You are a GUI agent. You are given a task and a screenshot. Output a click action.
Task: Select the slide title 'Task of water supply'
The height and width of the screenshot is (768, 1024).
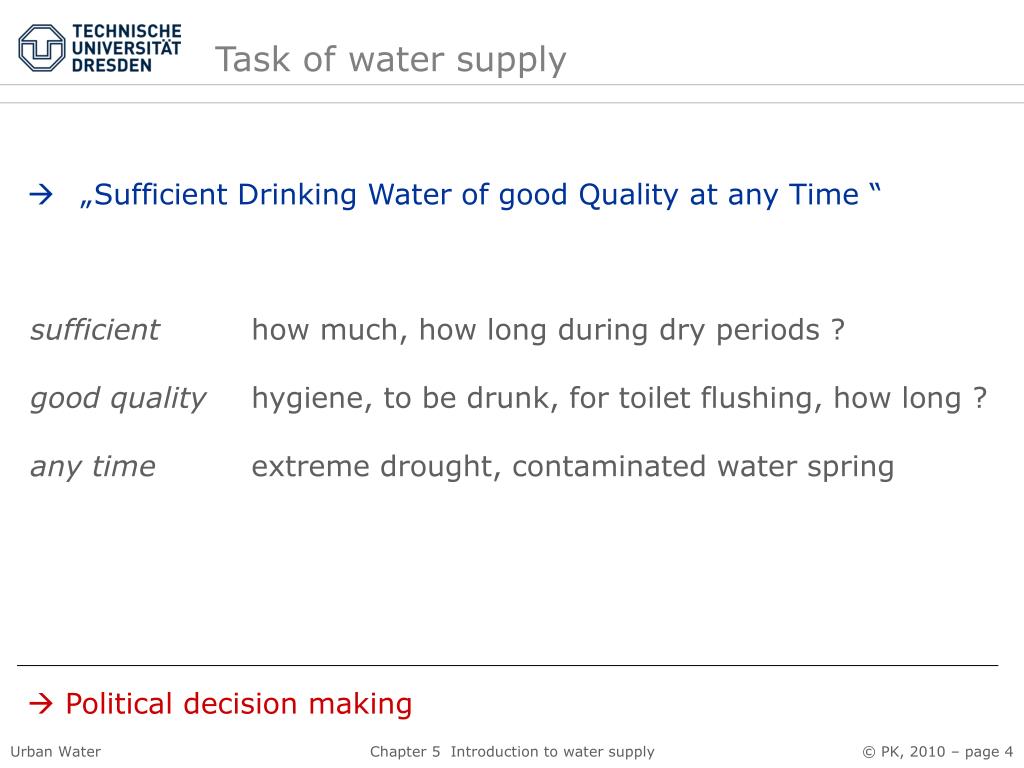coord(391,60)
